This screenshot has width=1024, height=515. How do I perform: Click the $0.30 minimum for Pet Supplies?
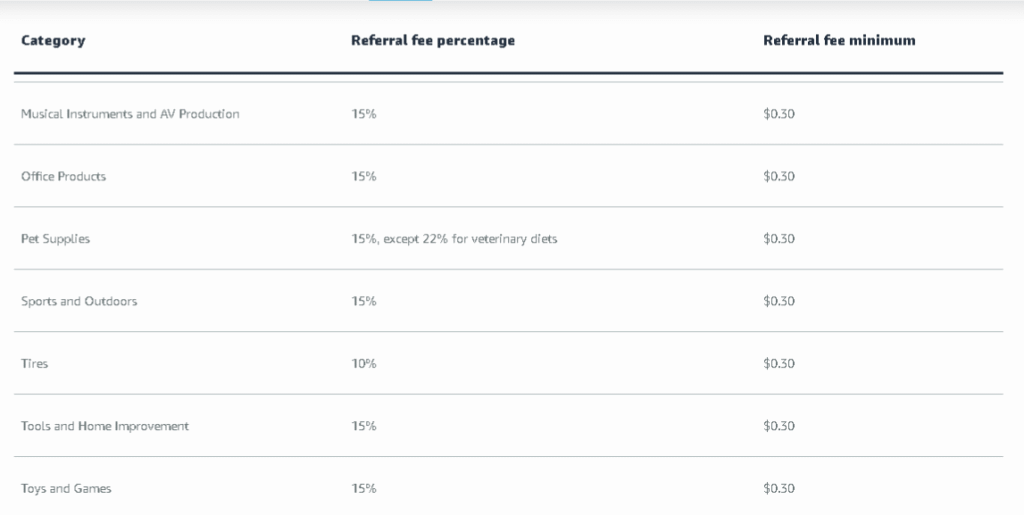[779, 239]
